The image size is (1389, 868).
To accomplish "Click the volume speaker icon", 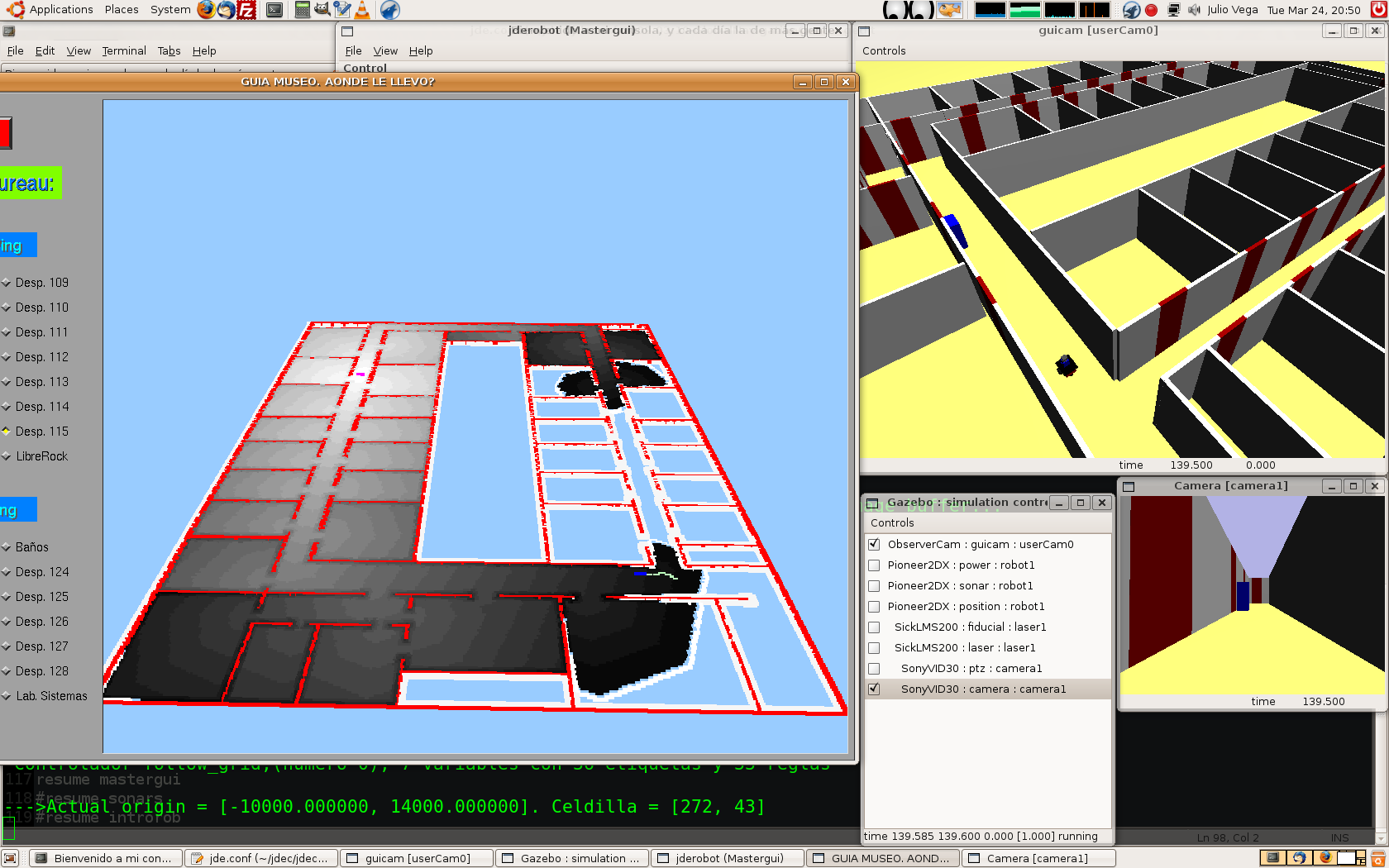I will coord(1194,10).
